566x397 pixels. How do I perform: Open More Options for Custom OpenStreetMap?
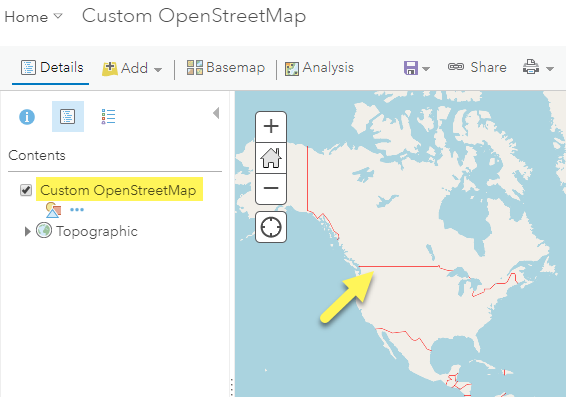pos(77,209)
